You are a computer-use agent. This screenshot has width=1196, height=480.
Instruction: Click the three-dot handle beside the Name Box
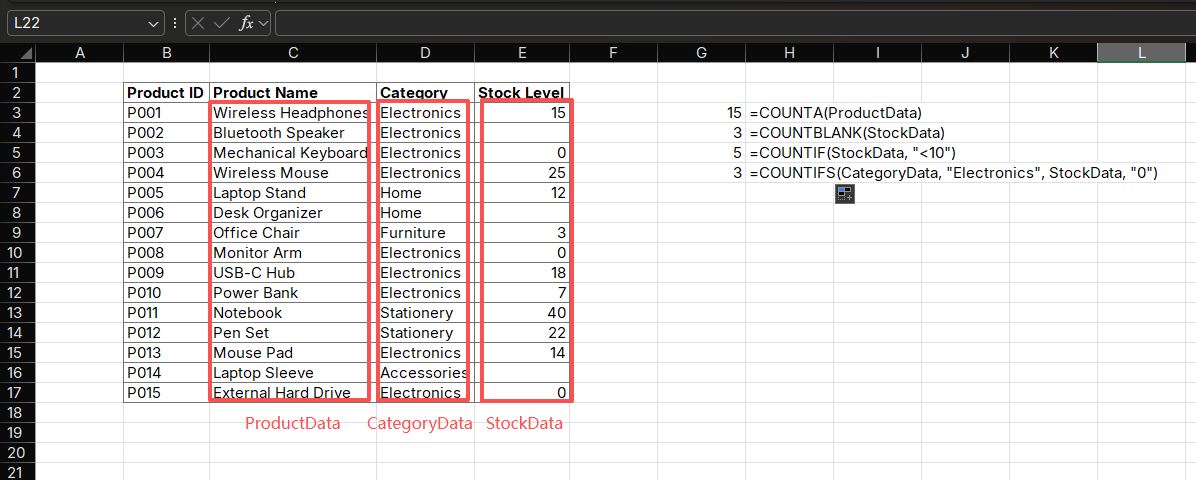click(x=175, y=22)
